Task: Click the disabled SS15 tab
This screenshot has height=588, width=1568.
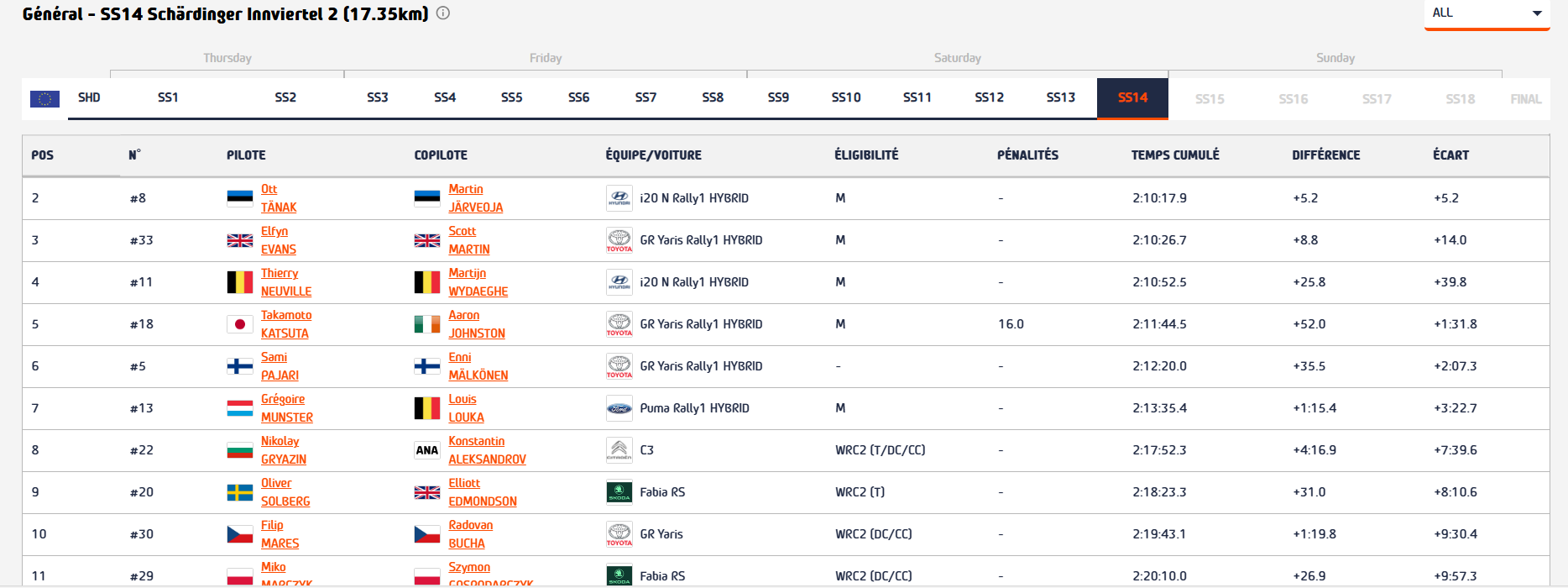Action: pyautogui.click(x=1210, y=99)
